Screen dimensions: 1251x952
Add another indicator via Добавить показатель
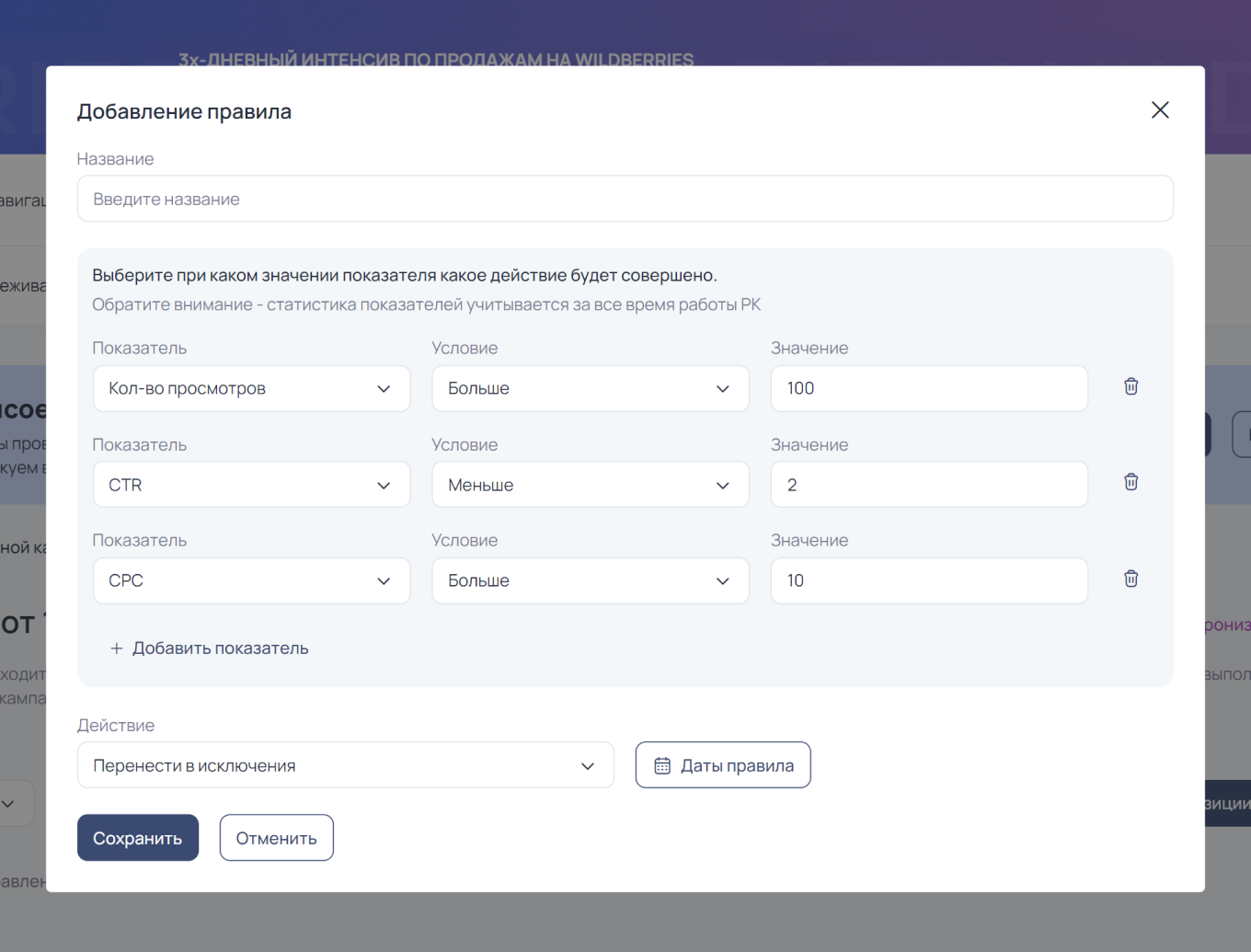point(220,648)
